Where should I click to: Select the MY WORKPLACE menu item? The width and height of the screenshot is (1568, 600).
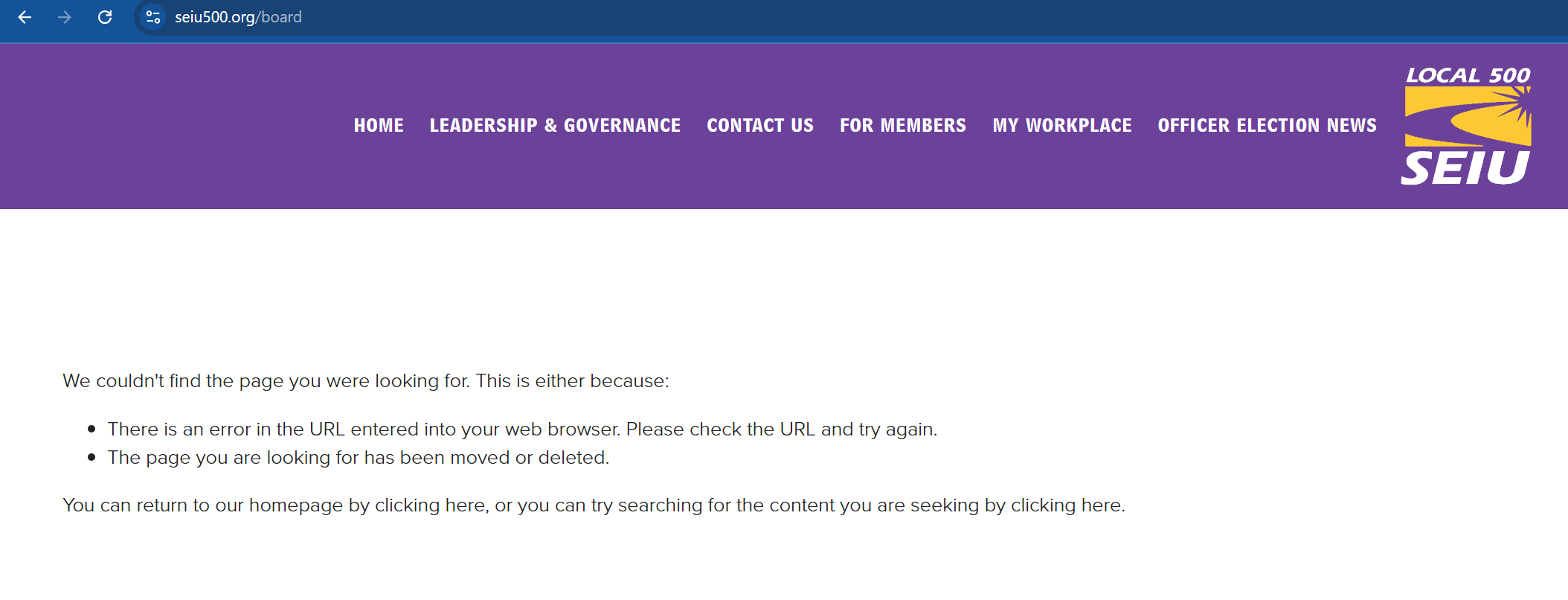tap(1062, 126)
